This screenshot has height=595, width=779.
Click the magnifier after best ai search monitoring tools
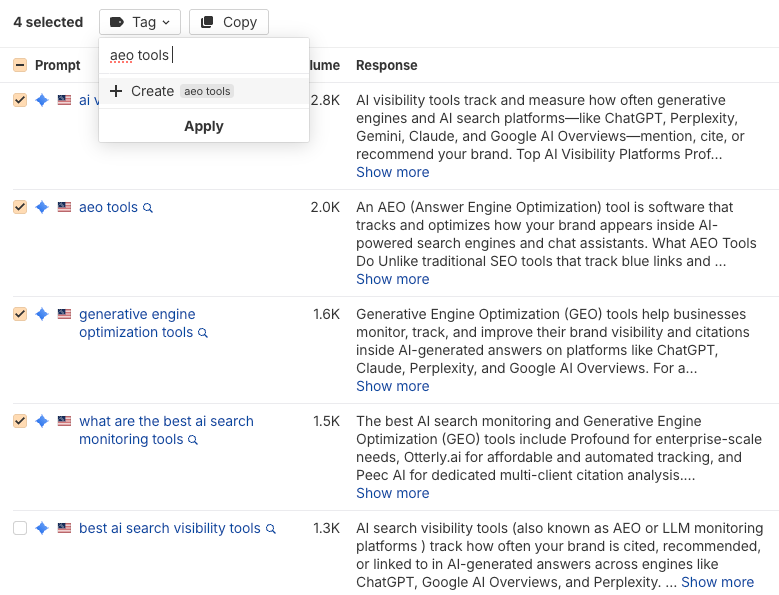pyautogui.click(x=193, y=440)
